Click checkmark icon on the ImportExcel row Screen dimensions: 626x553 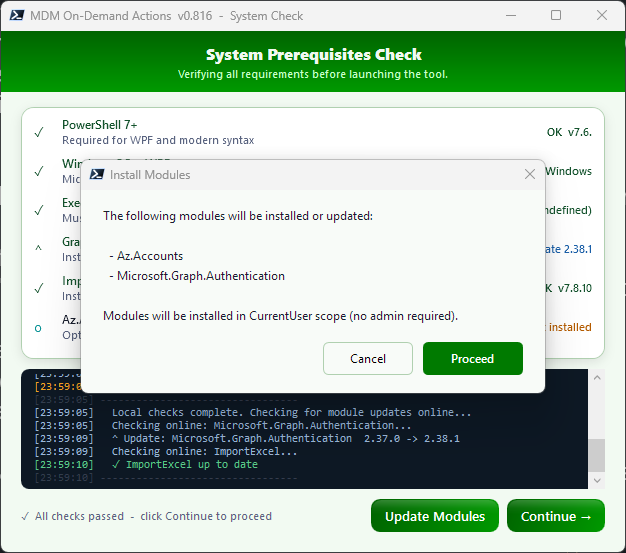point(39,288)
